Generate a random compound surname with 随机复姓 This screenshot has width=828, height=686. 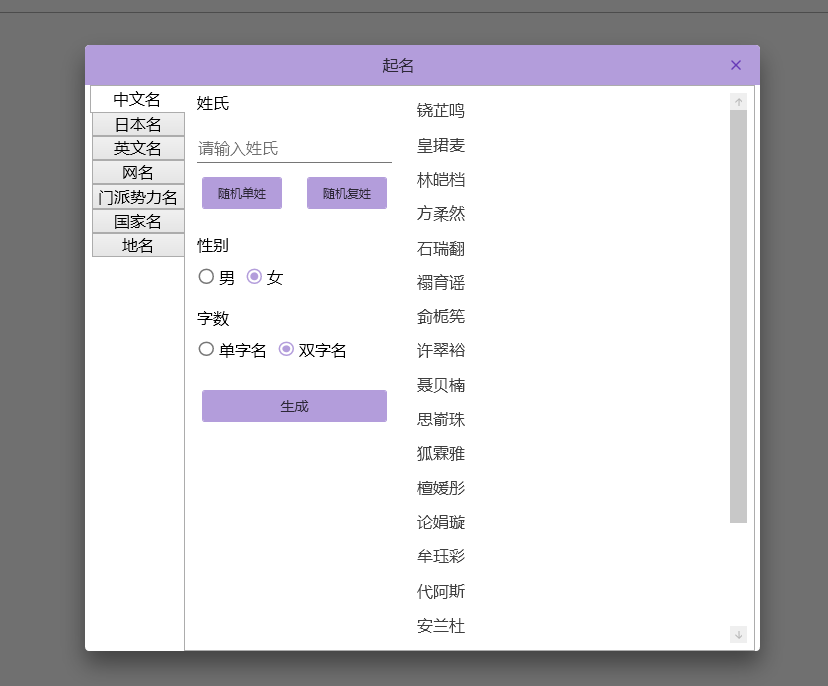coord(347,193)
